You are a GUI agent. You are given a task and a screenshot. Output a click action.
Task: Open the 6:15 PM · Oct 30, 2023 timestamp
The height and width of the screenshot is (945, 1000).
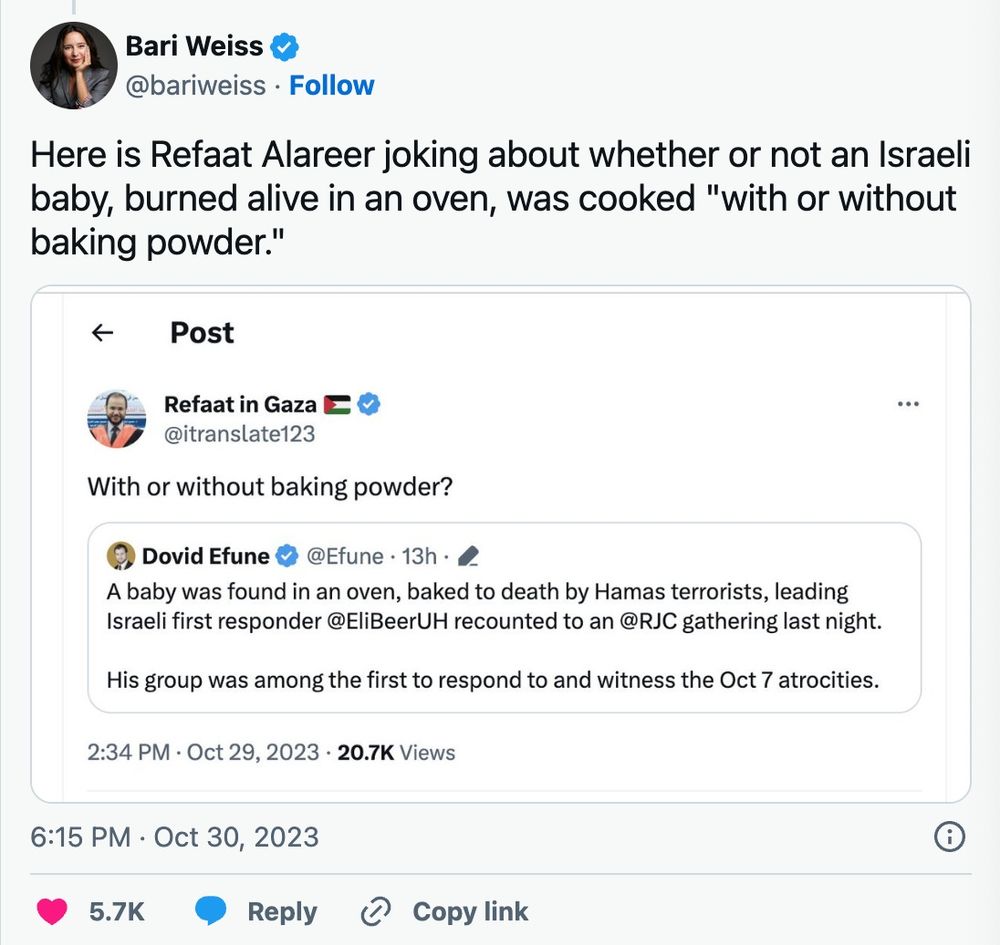[x=174, y=837]
